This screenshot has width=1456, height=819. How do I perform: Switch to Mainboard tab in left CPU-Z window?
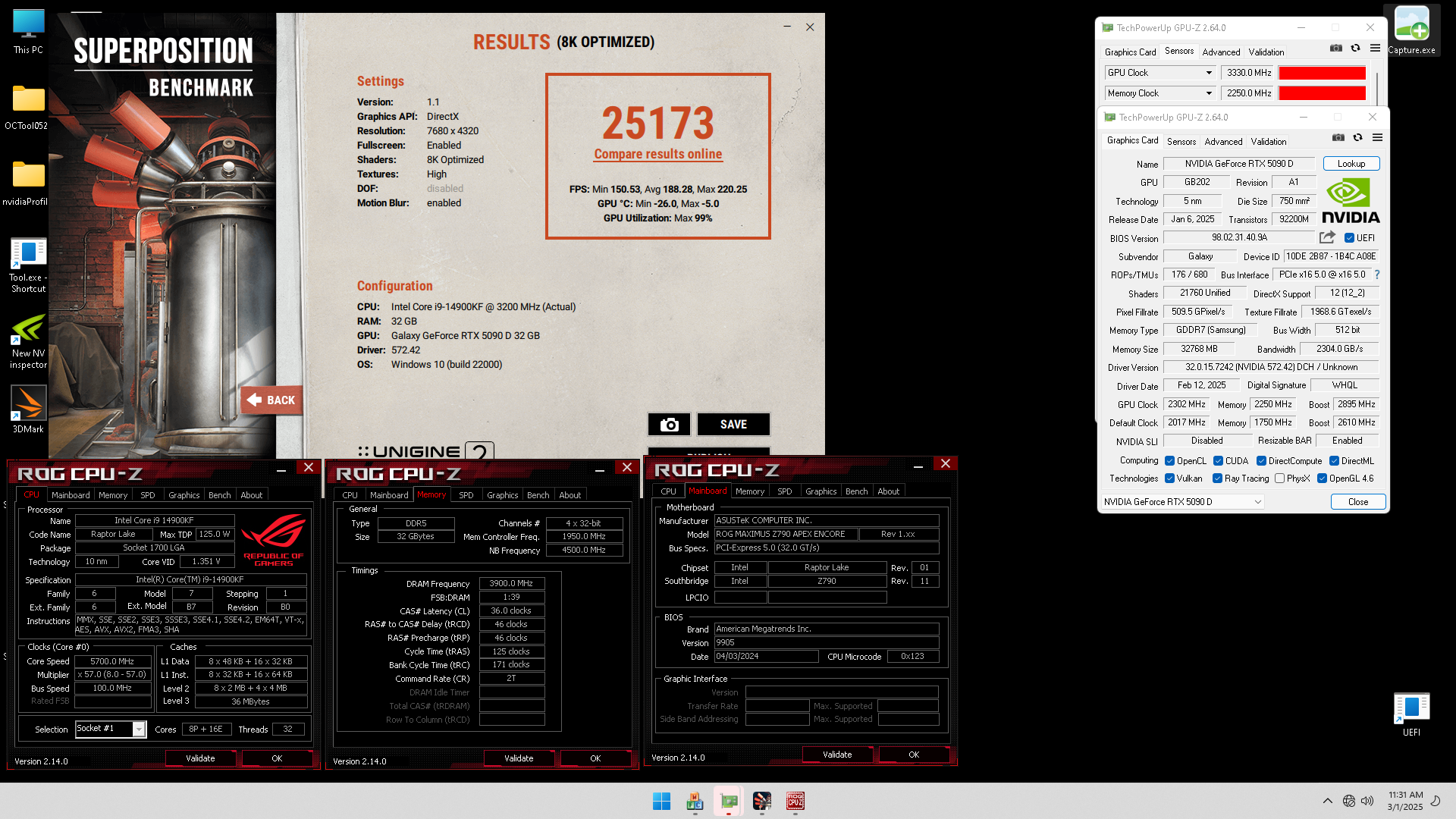pos(71,495)
